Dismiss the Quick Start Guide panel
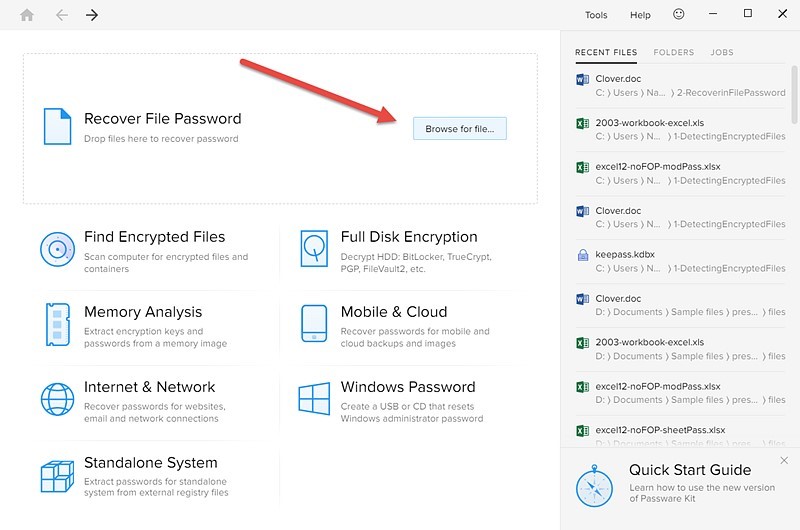The width and height of the screenshot is (800, 530). [x=784, y=461]
